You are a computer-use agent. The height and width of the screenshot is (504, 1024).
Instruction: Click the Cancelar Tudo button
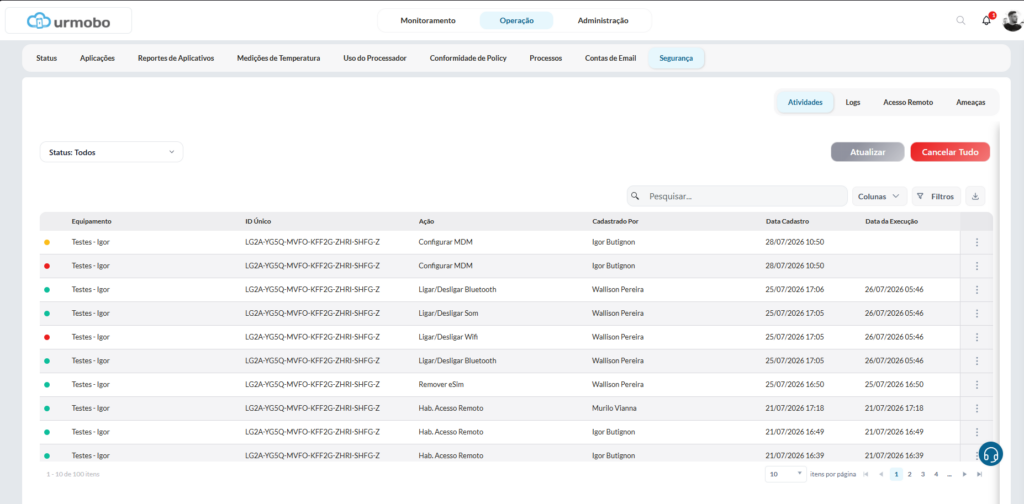950,152
